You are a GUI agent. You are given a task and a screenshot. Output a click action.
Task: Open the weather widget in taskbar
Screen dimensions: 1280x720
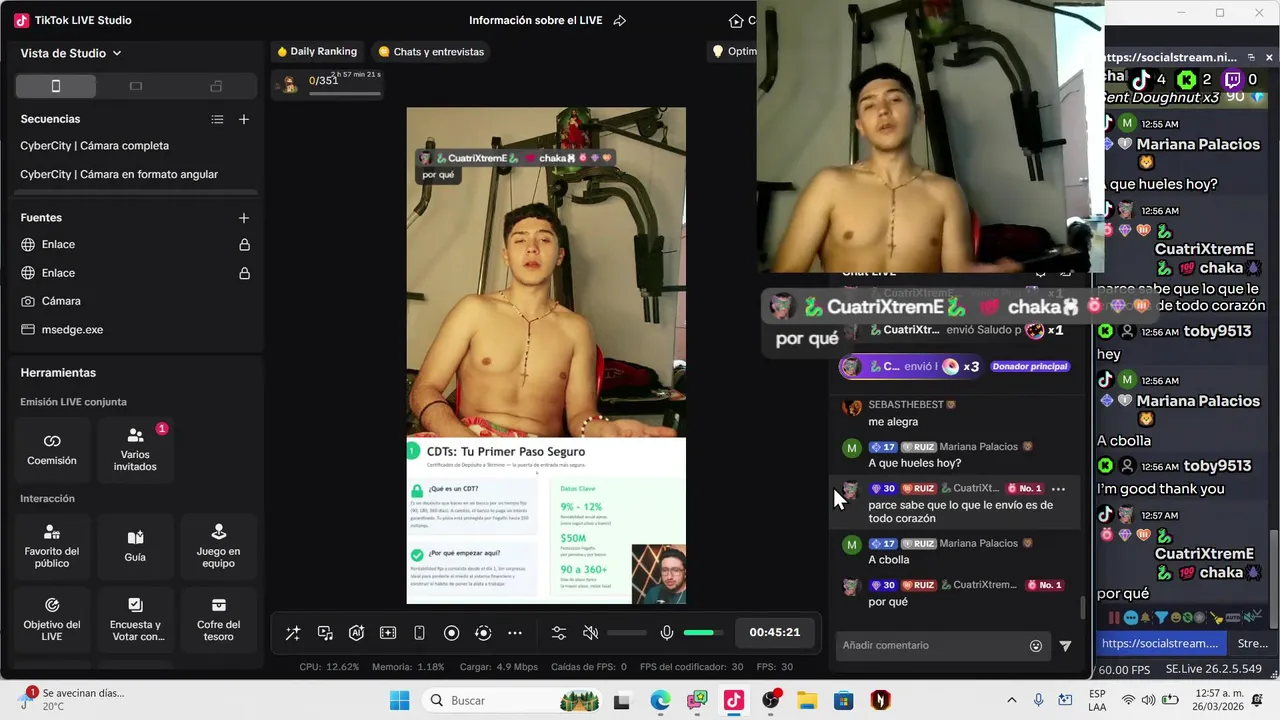pos(70,699)
